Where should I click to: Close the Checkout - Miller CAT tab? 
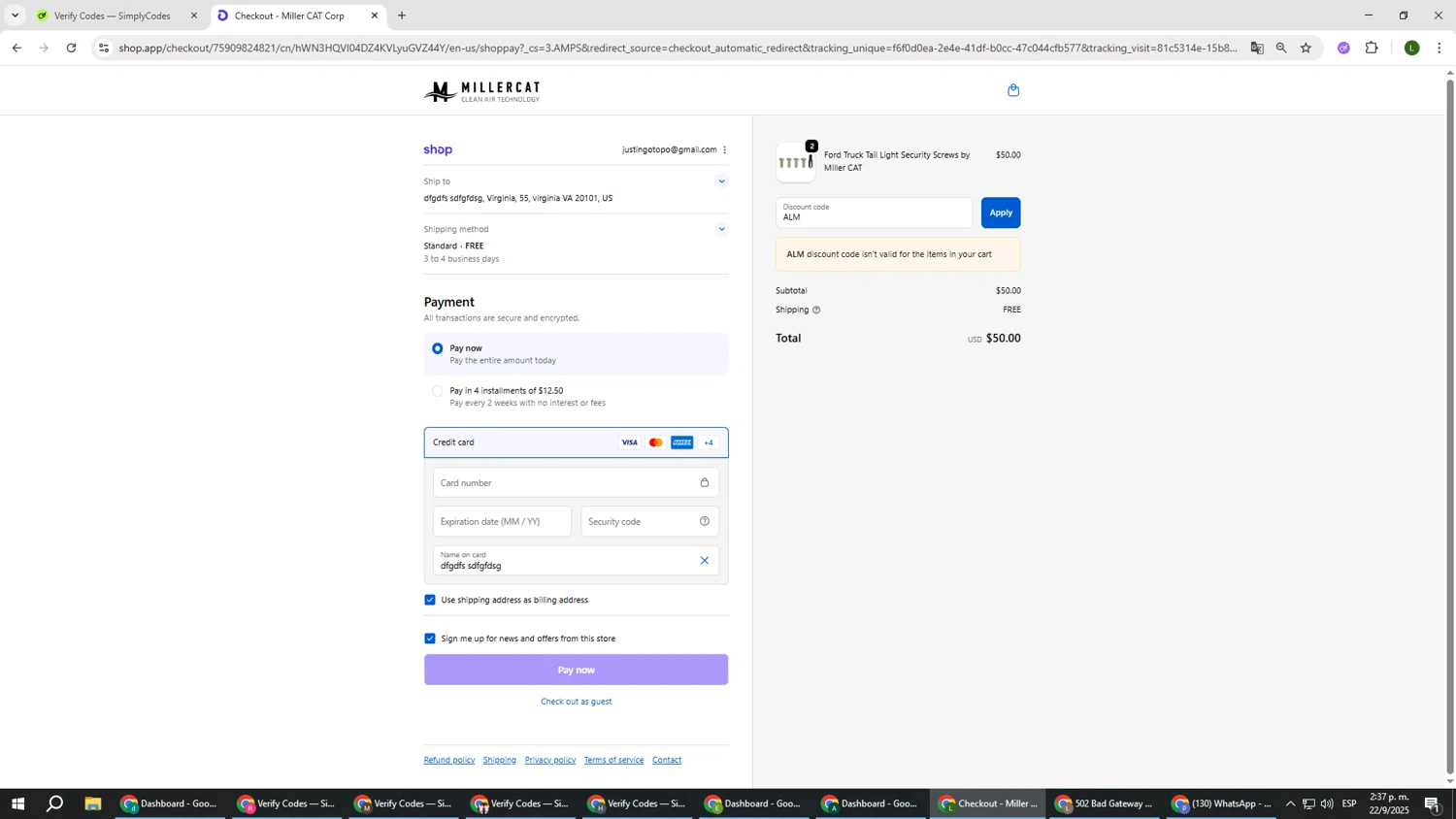[375, 16]
